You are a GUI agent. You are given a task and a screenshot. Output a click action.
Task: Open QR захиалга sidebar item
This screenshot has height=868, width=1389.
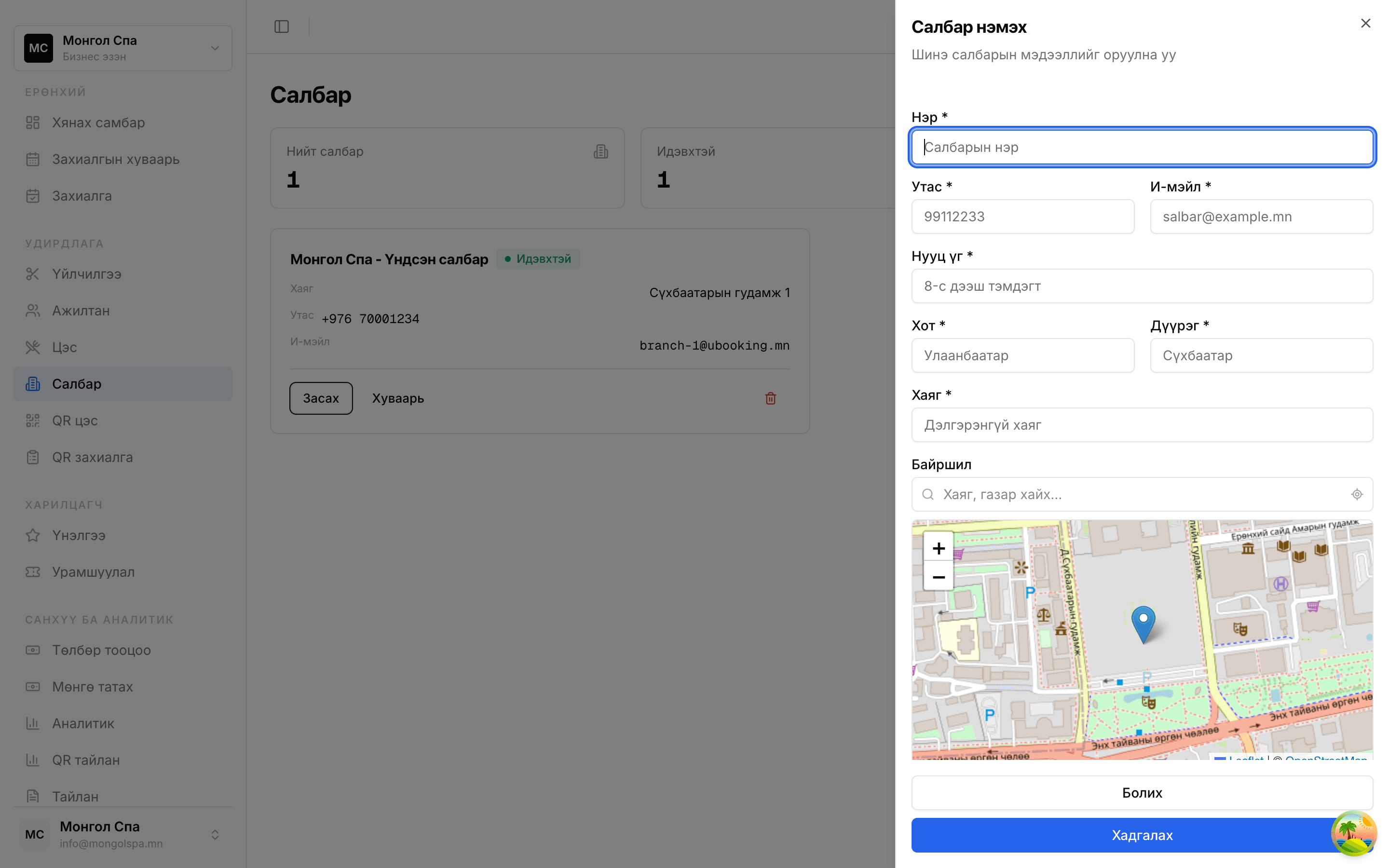(x=123, y=458)
